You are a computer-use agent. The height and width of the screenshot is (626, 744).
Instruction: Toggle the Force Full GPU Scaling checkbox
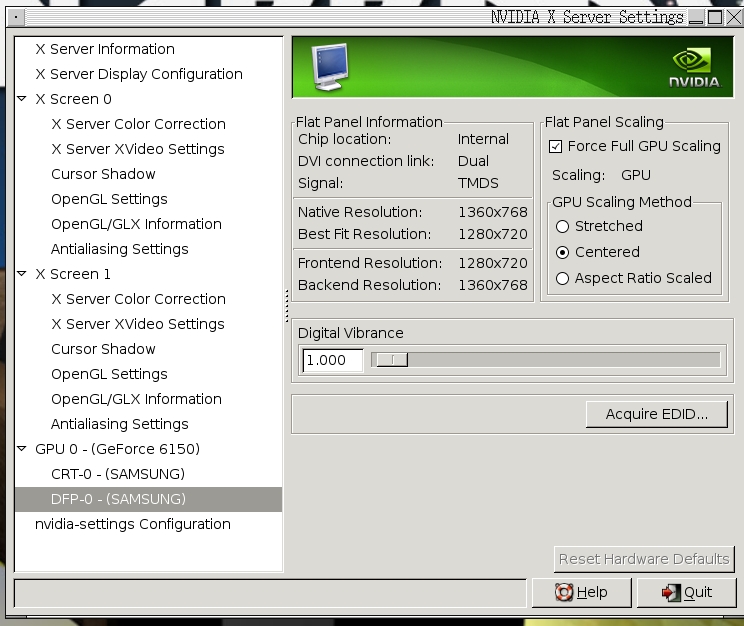point(556,146)
